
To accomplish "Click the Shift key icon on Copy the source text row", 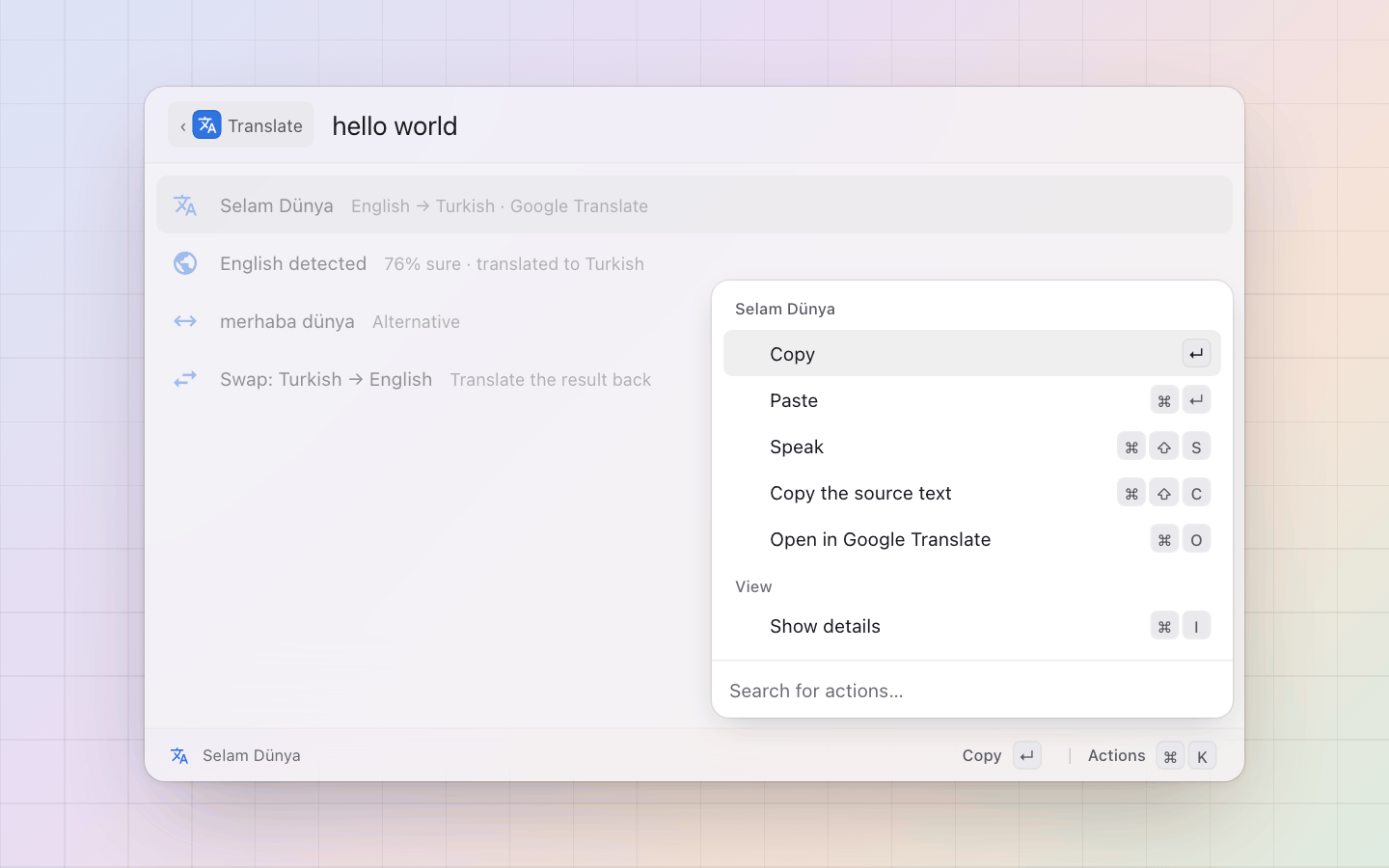I will (x=1164, y=493).
